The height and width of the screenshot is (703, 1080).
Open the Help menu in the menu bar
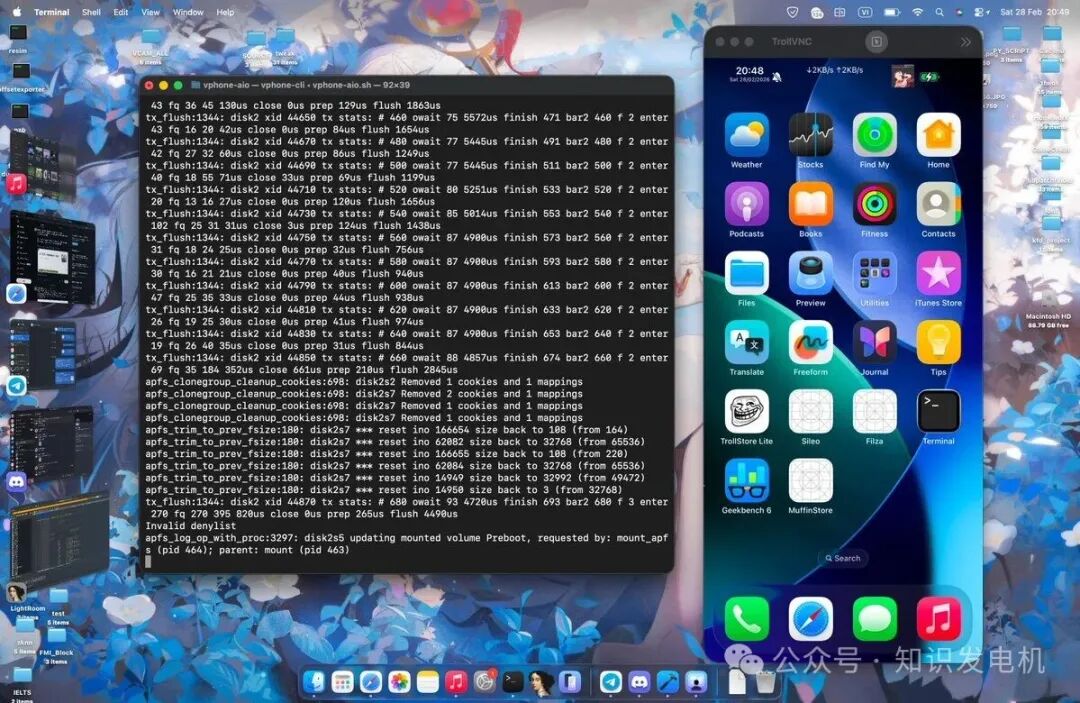(x=226, y=12)
